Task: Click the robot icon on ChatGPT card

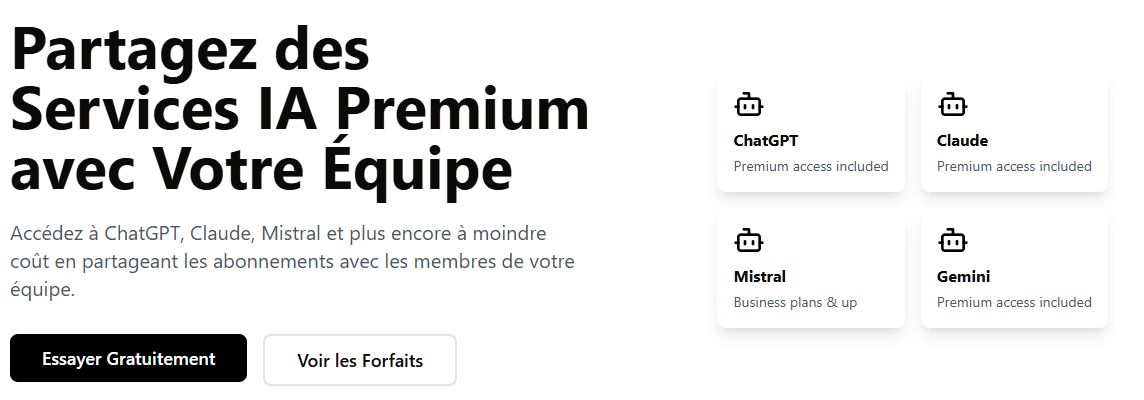Action: [x=748, y=104]
